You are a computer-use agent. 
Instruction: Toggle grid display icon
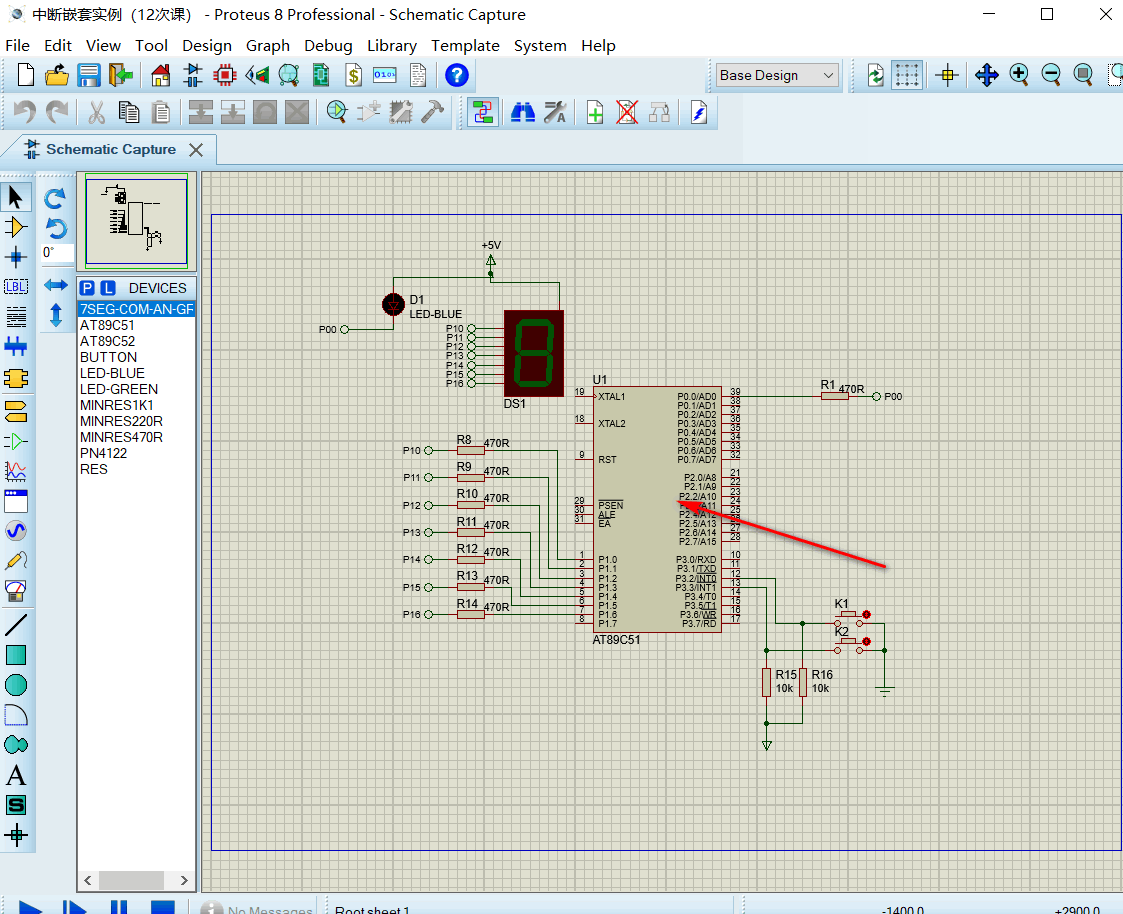coord(907,74)
